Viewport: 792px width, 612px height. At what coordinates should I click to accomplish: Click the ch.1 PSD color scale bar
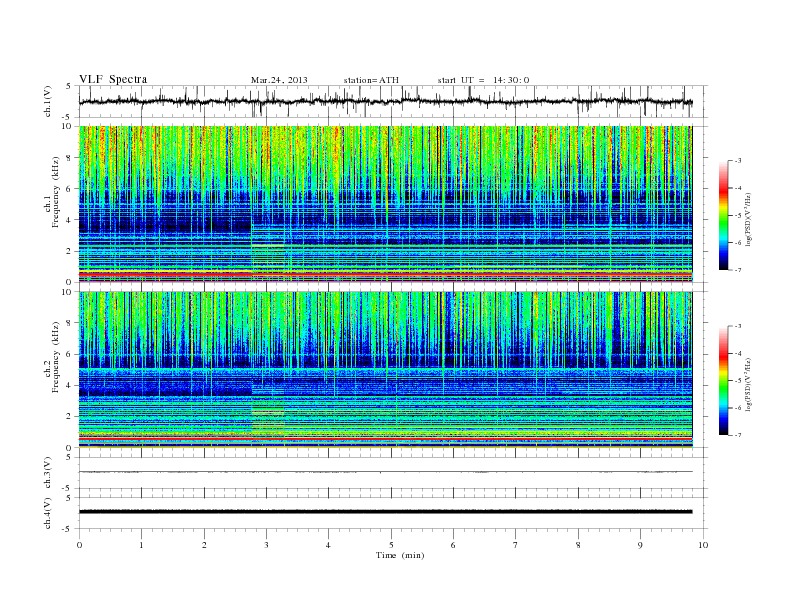[724, 215]
